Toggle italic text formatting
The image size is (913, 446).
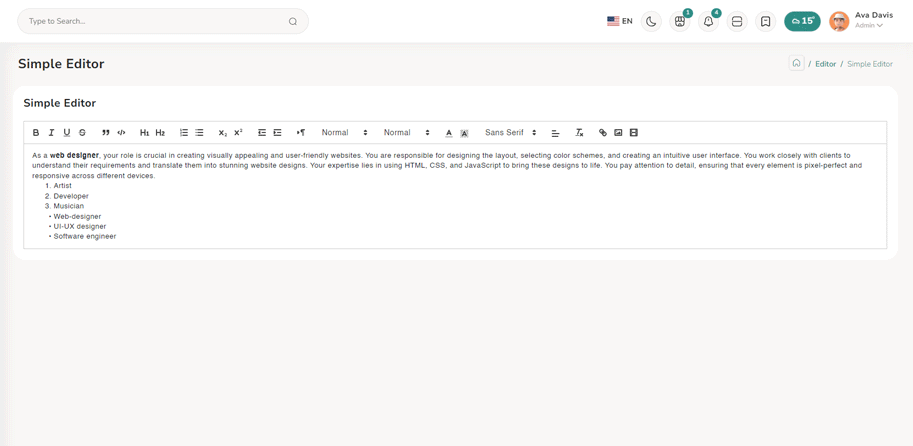51,133
